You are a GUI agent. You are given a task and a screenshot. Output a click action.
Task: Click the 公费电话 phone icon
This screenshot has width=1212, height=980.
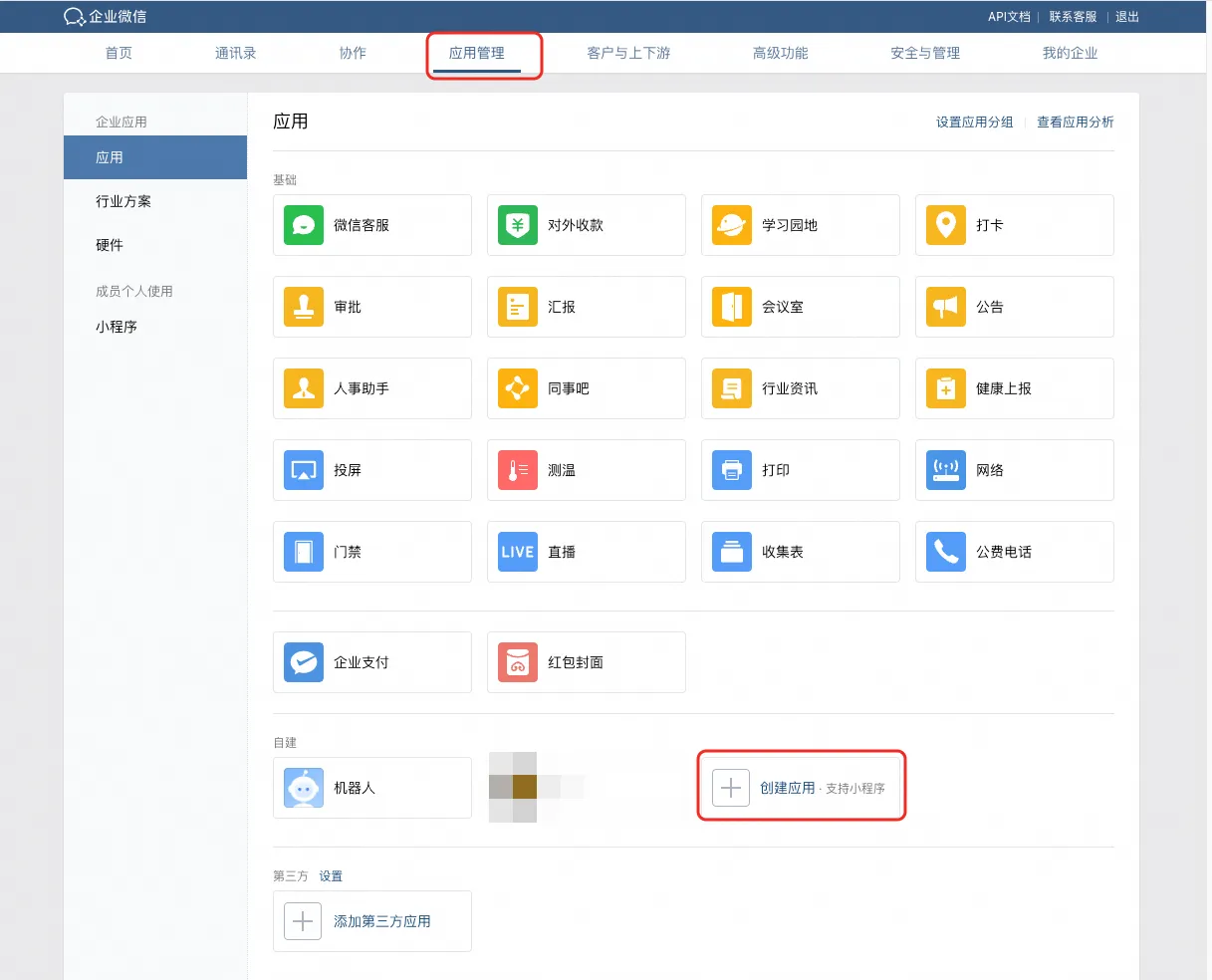(x=946, y=552)
